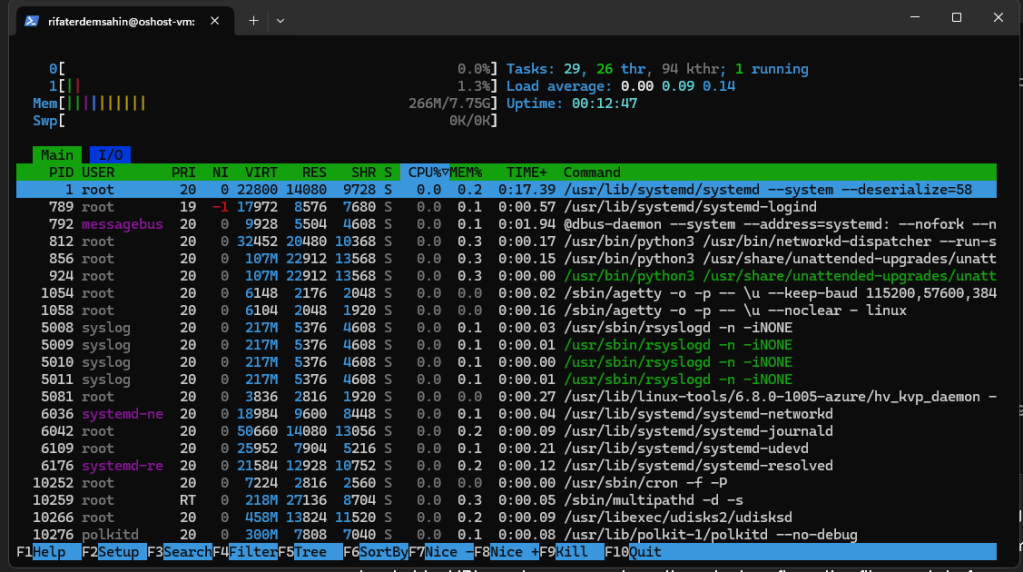Click the Load average readout
The image size is (1023, 572).
tap(620, 86)
